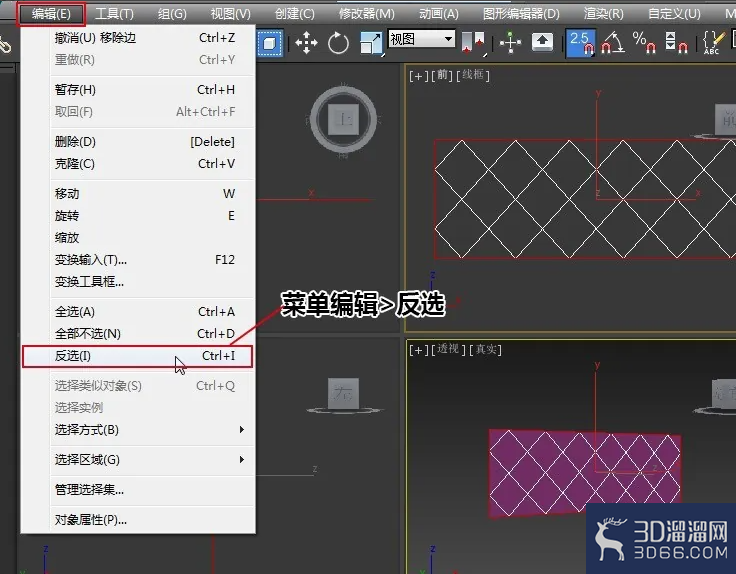Open the 工具(T) menu
Screen dimensions: 736x574
114,14
